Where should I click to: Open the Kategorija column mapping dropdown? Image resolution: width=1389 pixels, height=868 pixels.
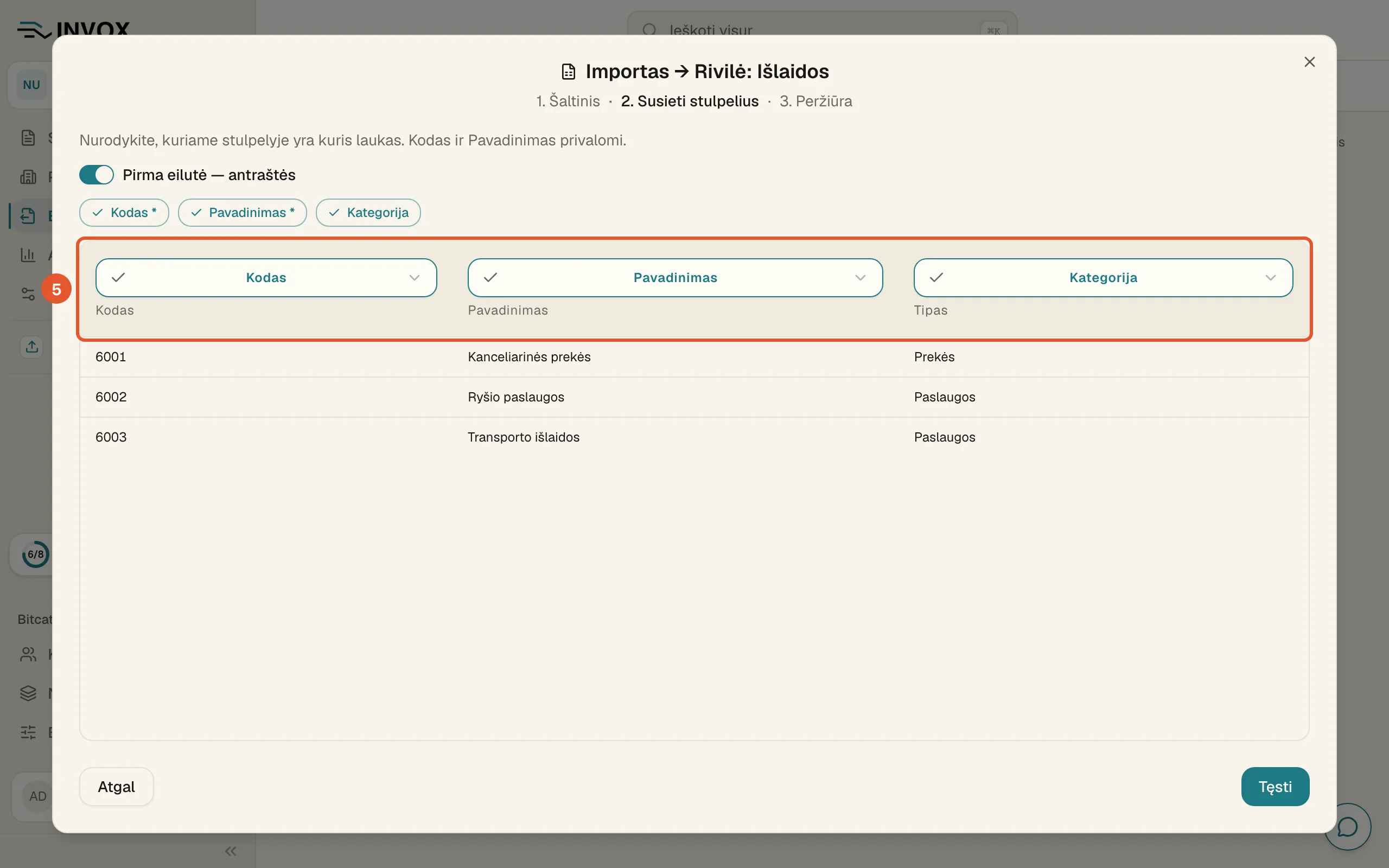(x=1103, y=278)
